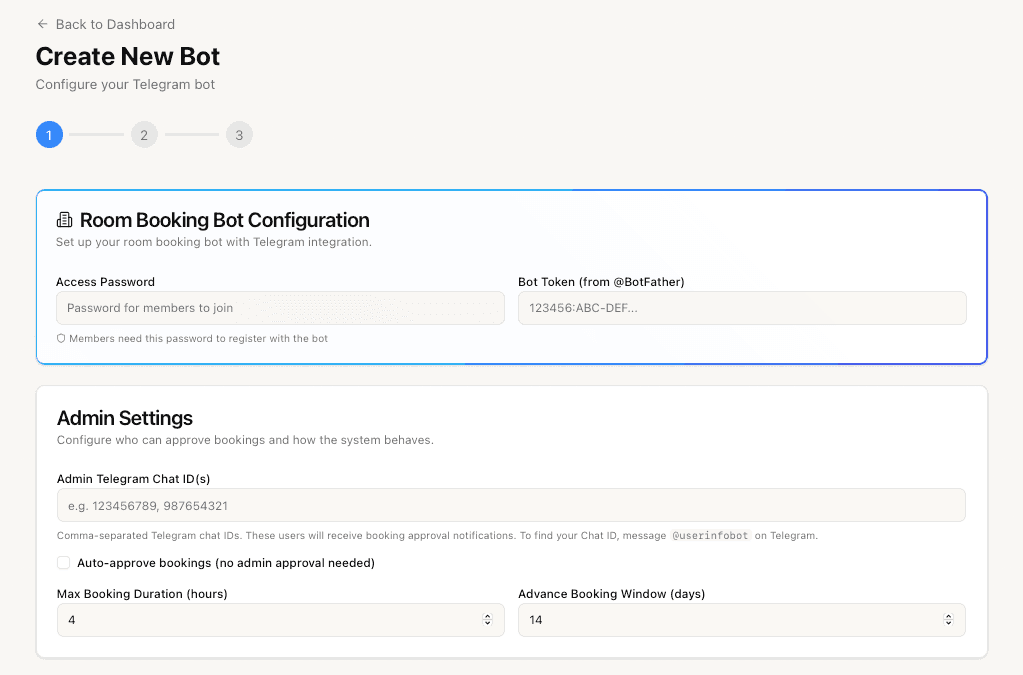Viewport: 1023px width, 675px height.
Task: Click the Max Booking Duration stepper arrows
Action: [x=487, y=620]
